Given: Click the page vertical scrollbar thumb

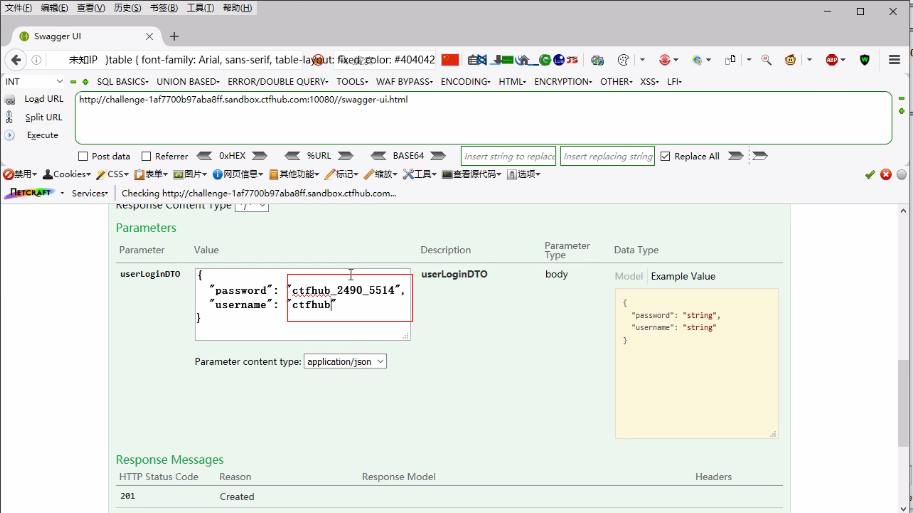Looking at the screenshot, I should (903, 402).
